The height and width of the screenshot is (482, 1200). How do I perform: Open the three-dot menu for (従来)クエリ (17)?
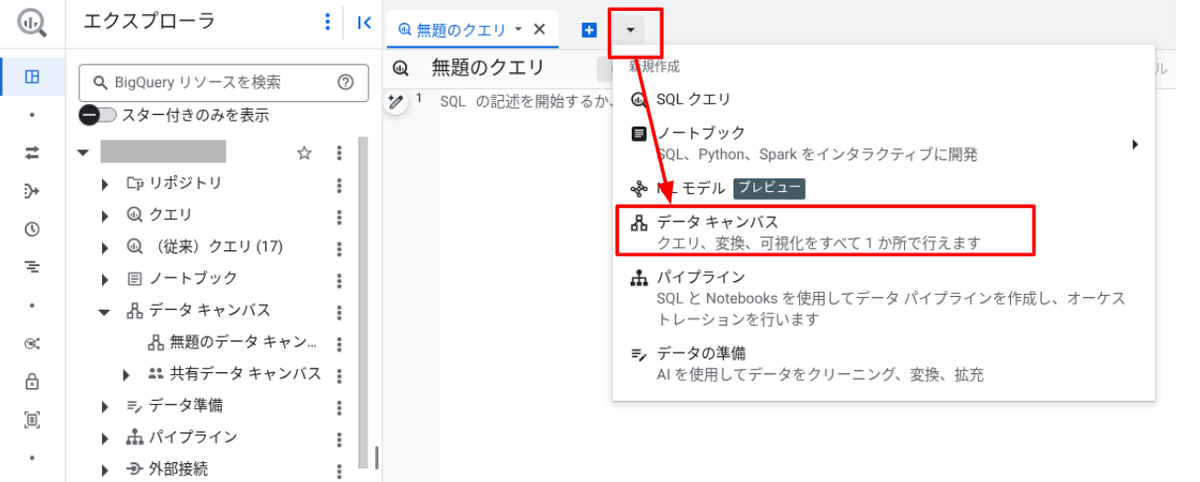pos(339,247)
